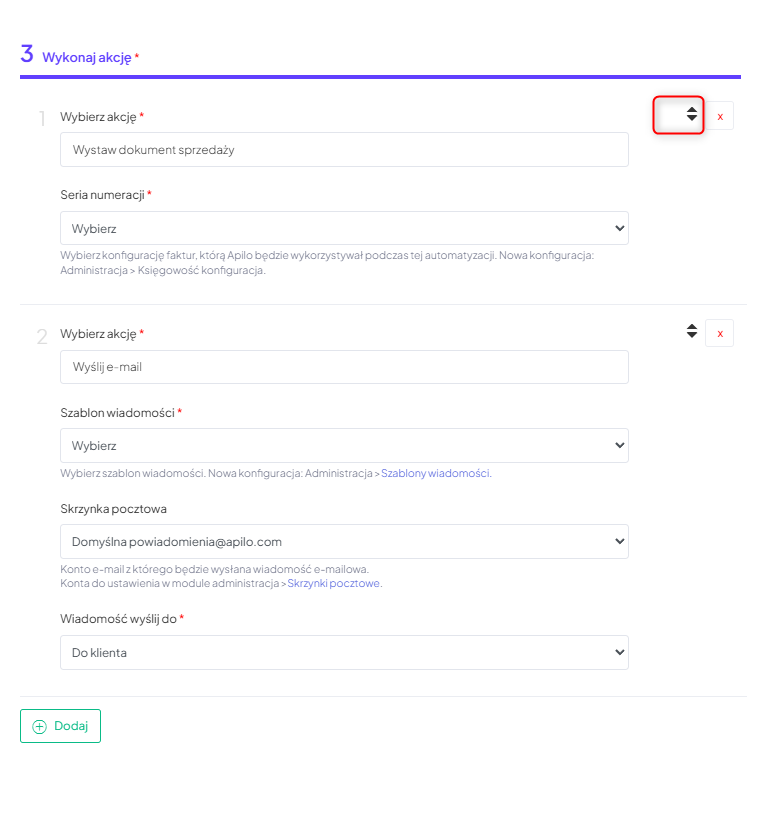Remove action 1 with its red x
This screenshot has width=758, height=820.
click(x=720, y=116)
